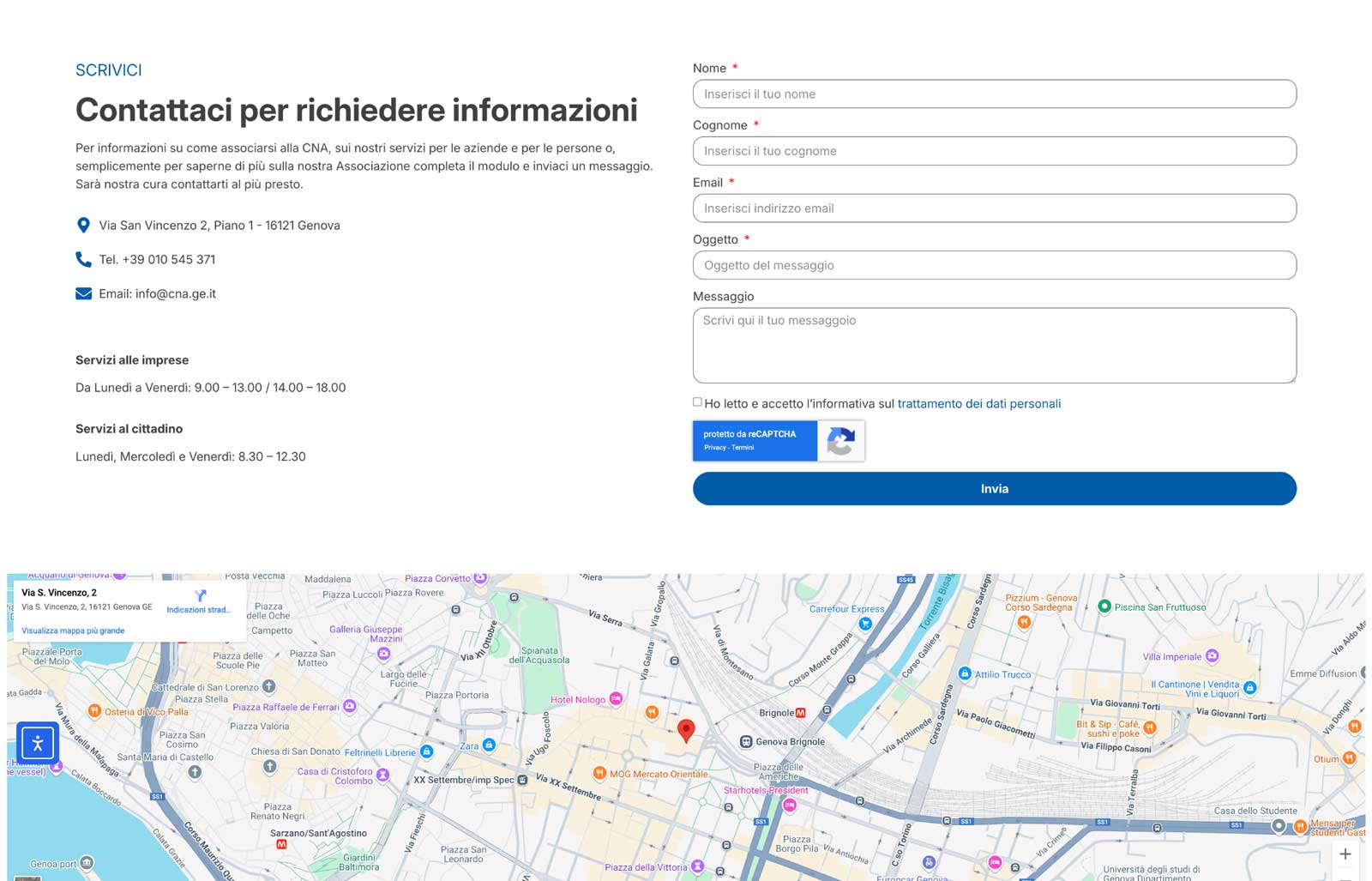Focus the Cognome text field

(994, 151)
